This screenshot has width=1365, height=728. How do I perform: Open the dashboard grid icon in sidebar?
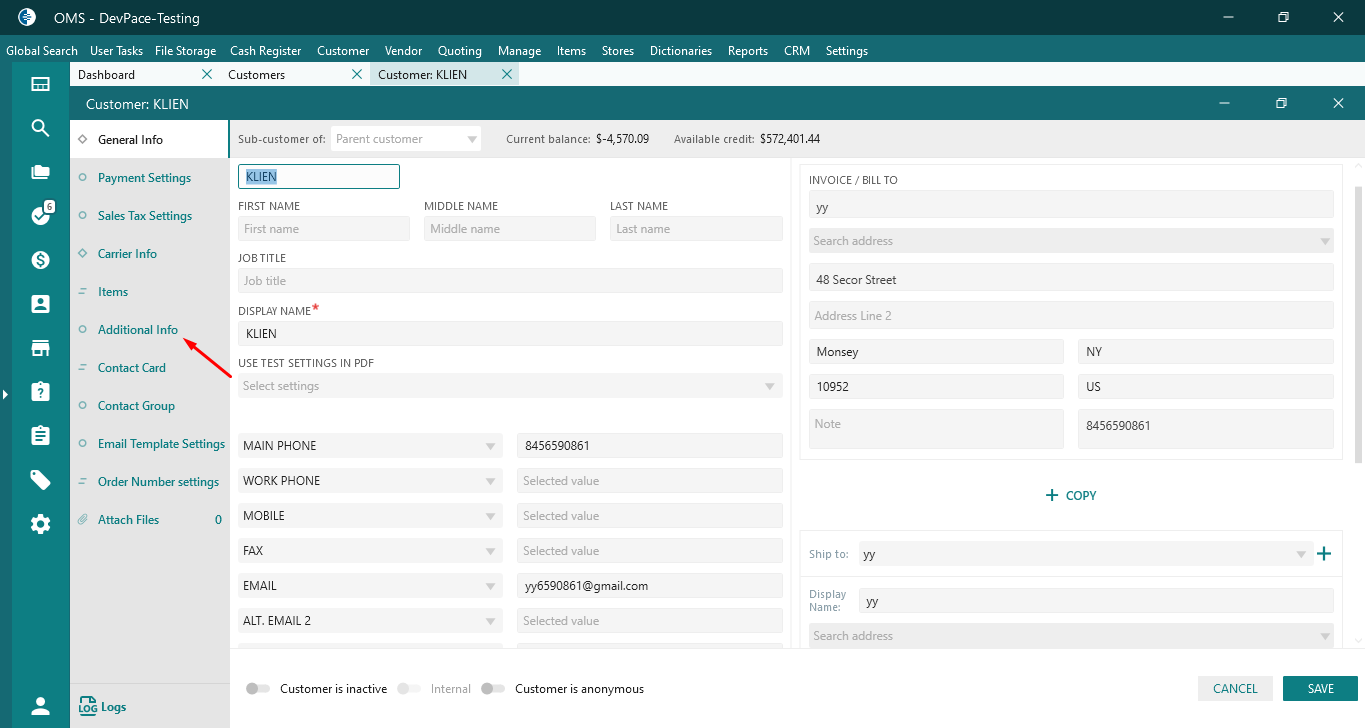tap(40, 84)
